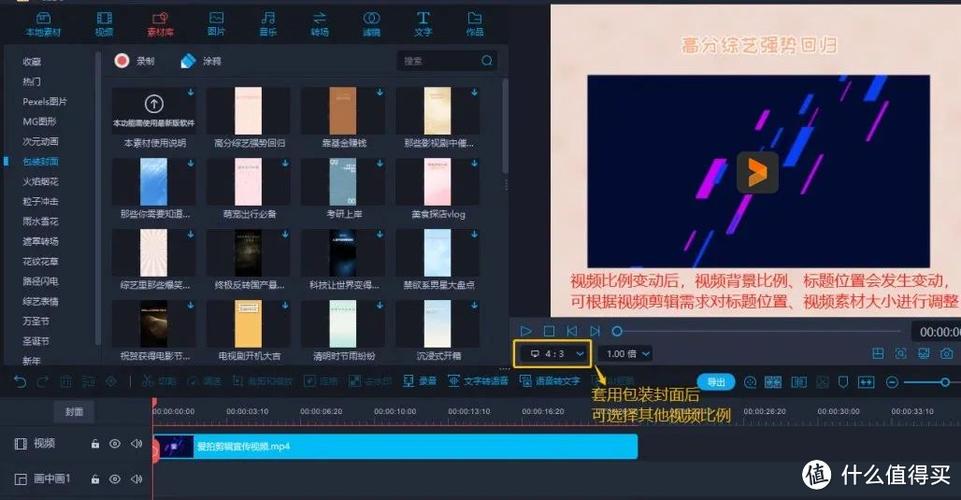Viewport: 961px width, 500px height.
Task: Toggle visibility of 视频 track
Action: click(115, 444)
